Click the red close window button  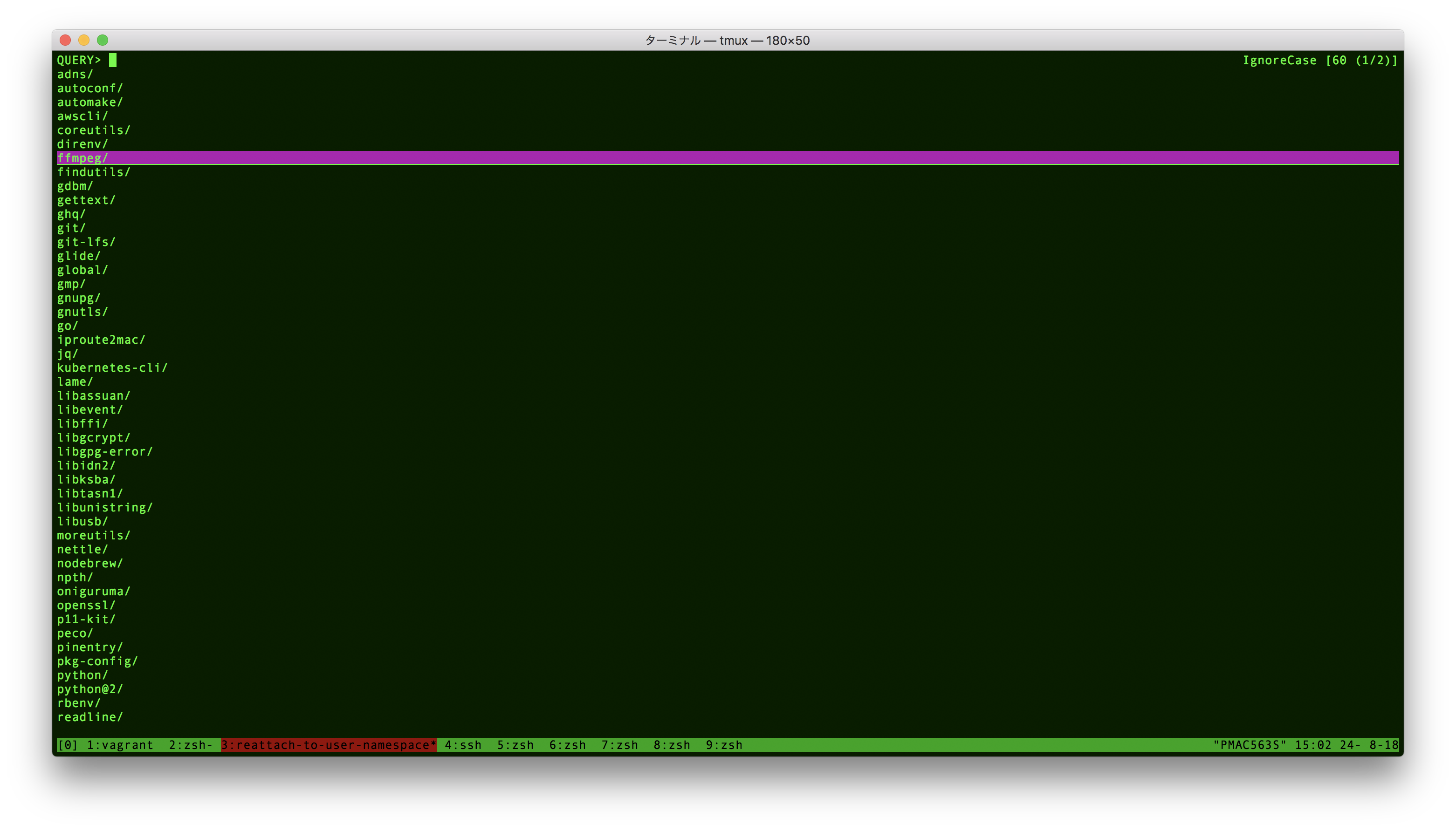[65, 40]
